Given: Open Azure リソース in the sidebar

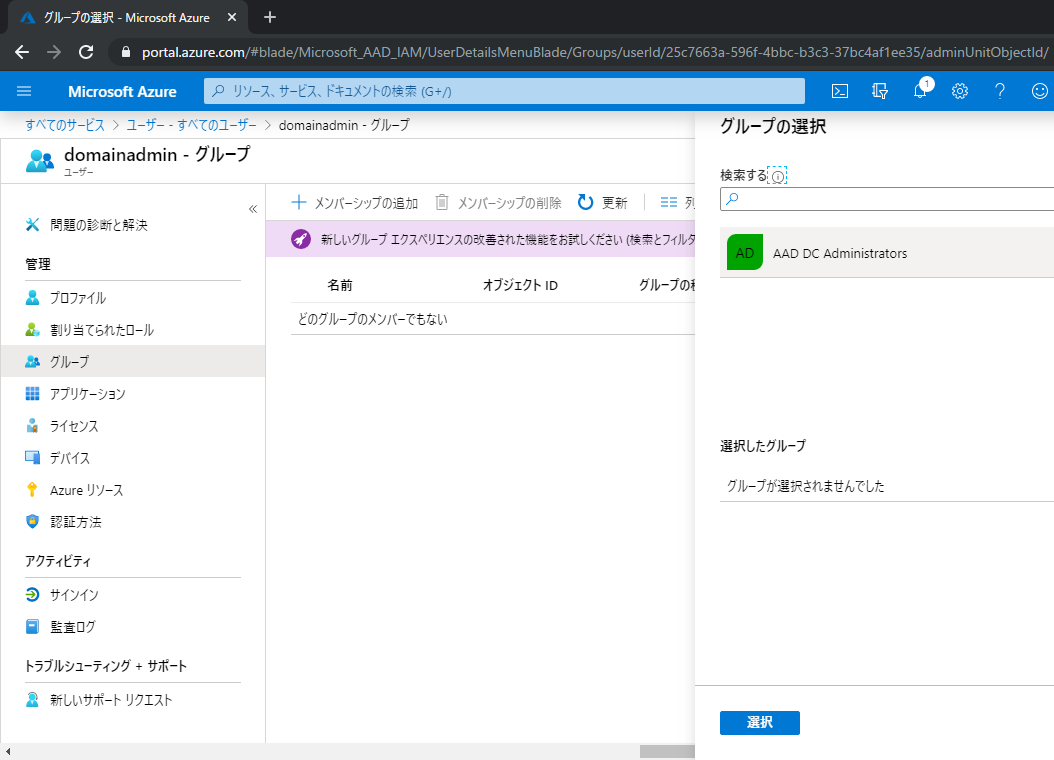Looking at the screenshot, I should [132, 490].
